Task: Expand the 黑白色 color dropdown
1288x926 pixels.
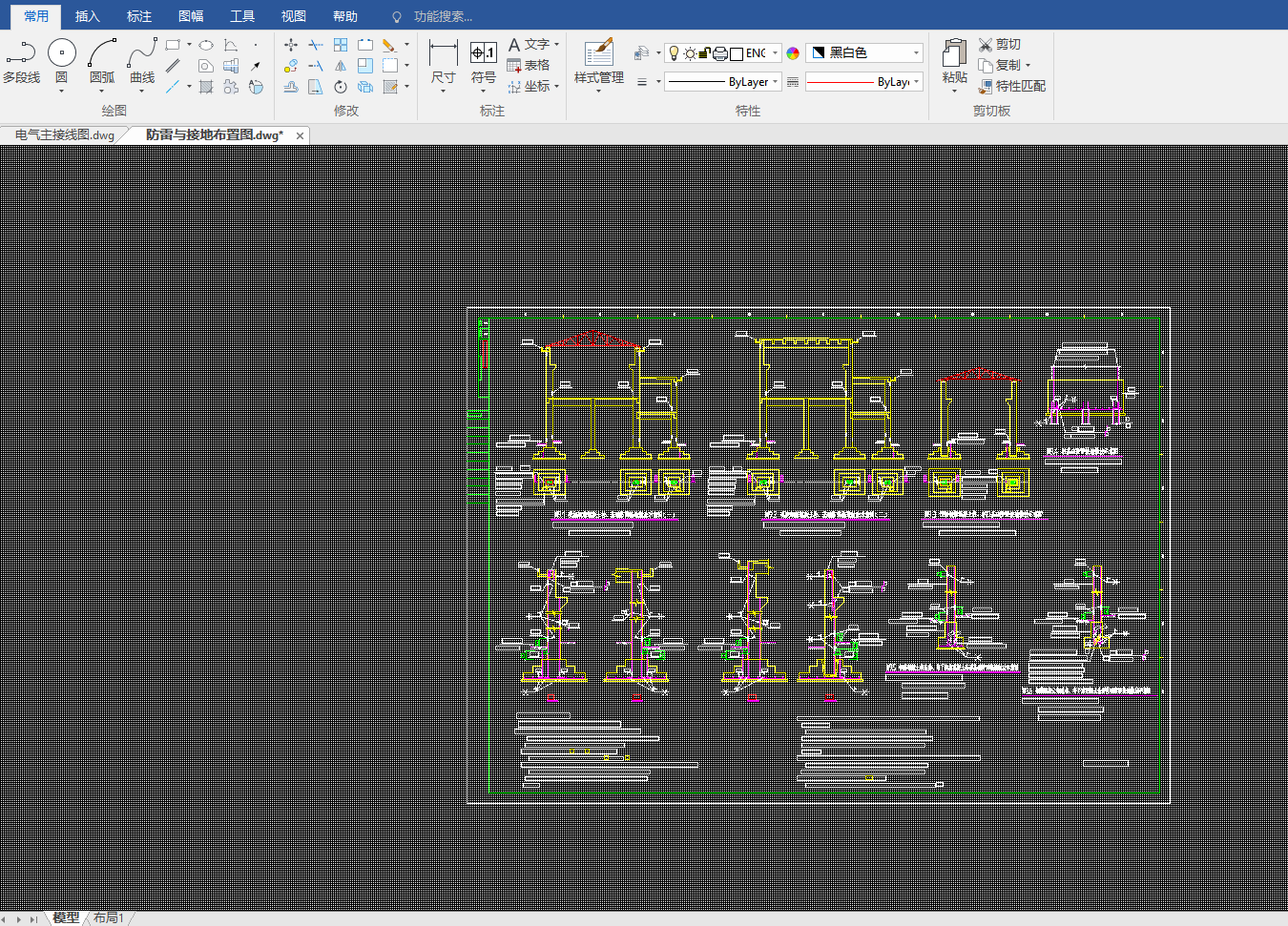Action: [x=916, y=53]
